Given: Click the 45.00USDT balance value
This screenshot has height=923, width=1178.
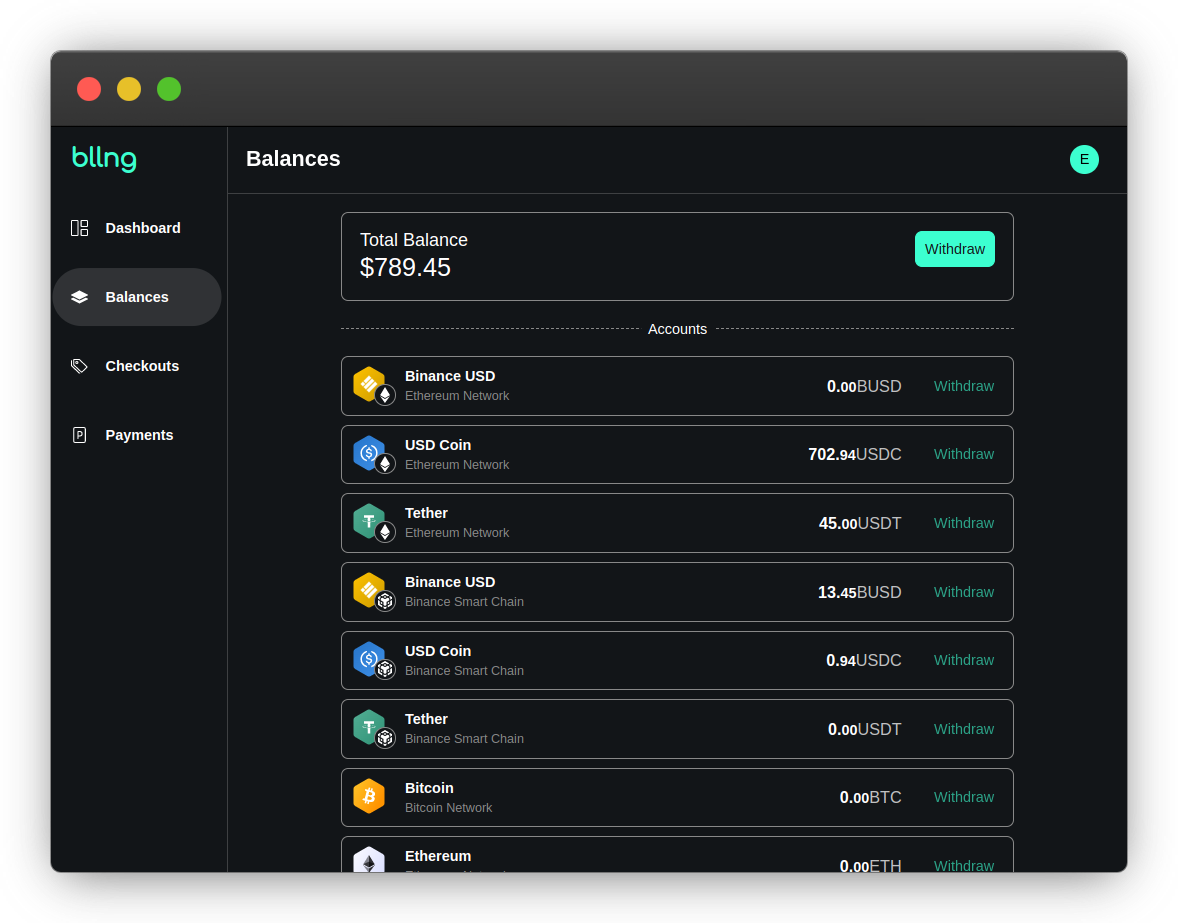Looking at the screenshot, I should point(859,523).
